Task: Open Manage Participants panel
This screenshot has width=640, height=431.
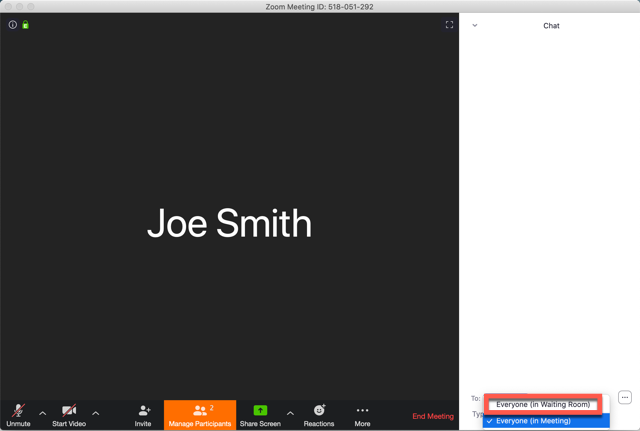Action: 200,415
